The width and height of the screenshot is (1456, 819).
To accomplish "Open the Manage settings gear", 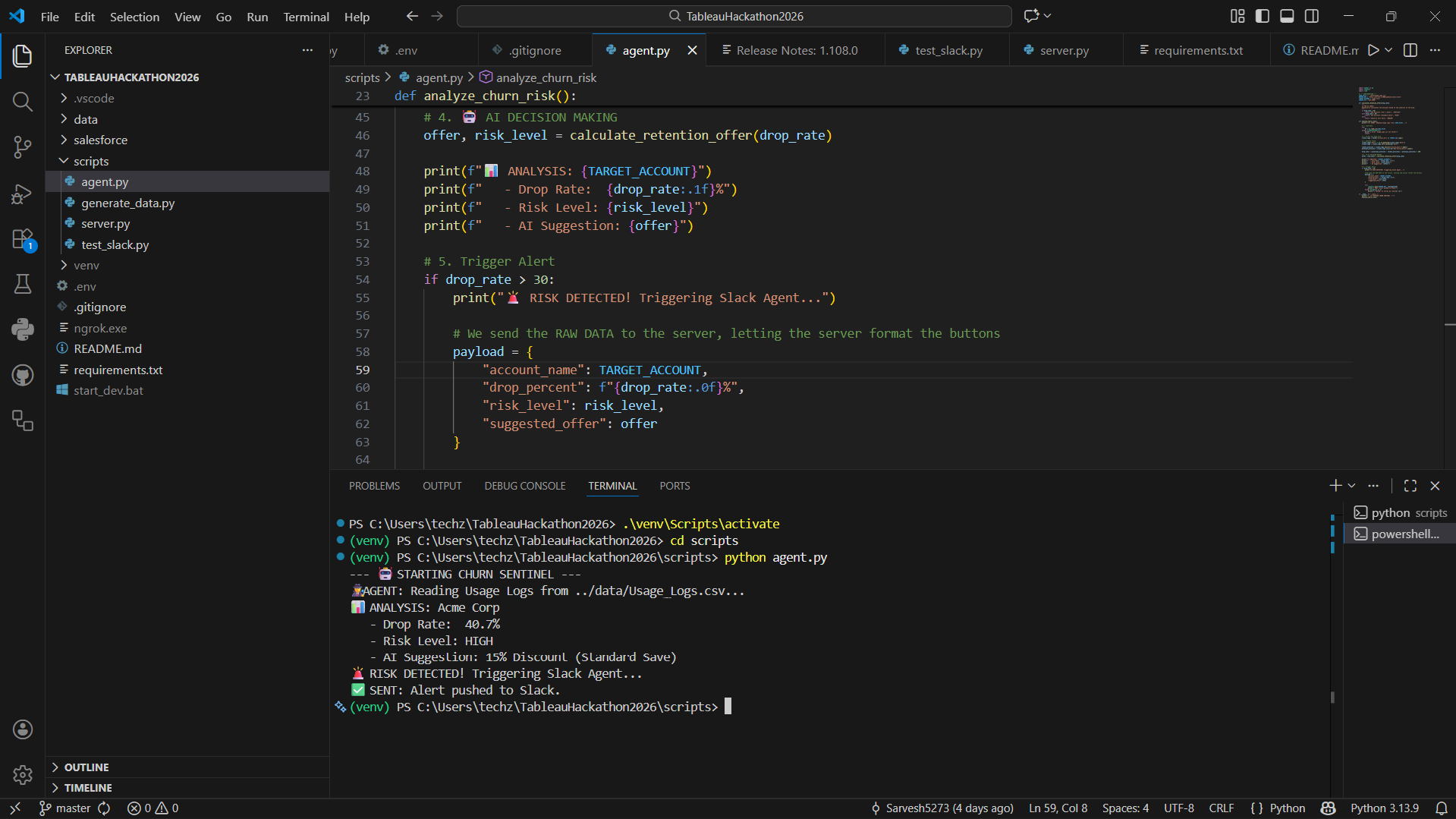I will click(x=23, y=774).
